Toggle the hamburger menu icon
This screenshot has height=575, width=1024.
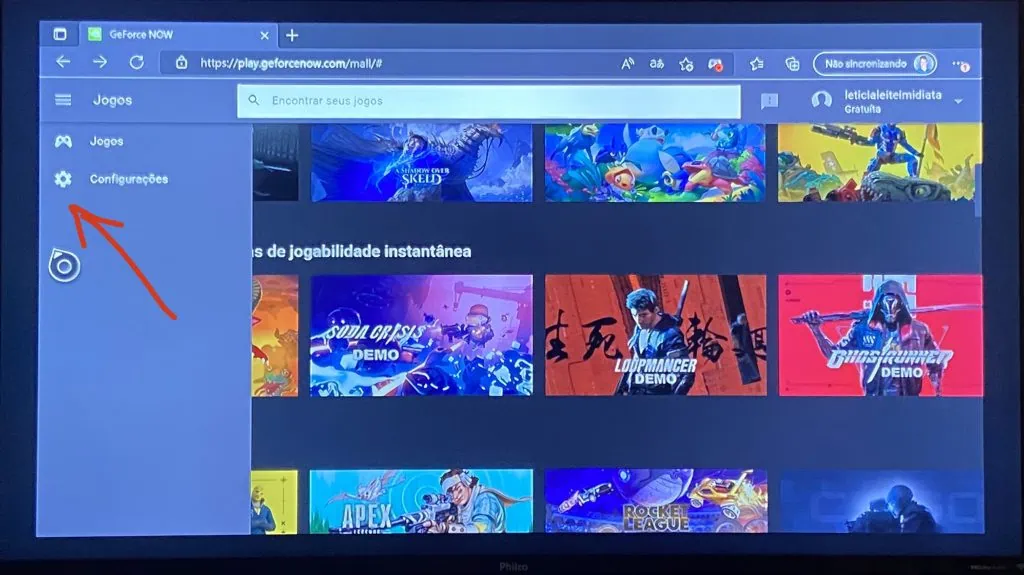(x=63, y=100)
